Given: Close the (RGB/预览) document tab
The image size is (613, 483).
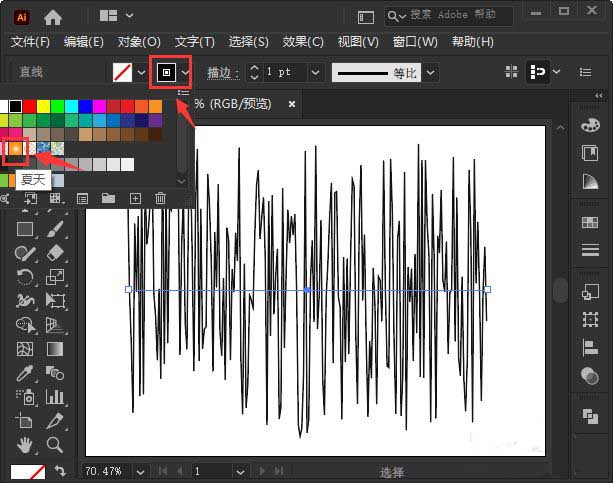Looking at the screenshot, I should point(292,104).
